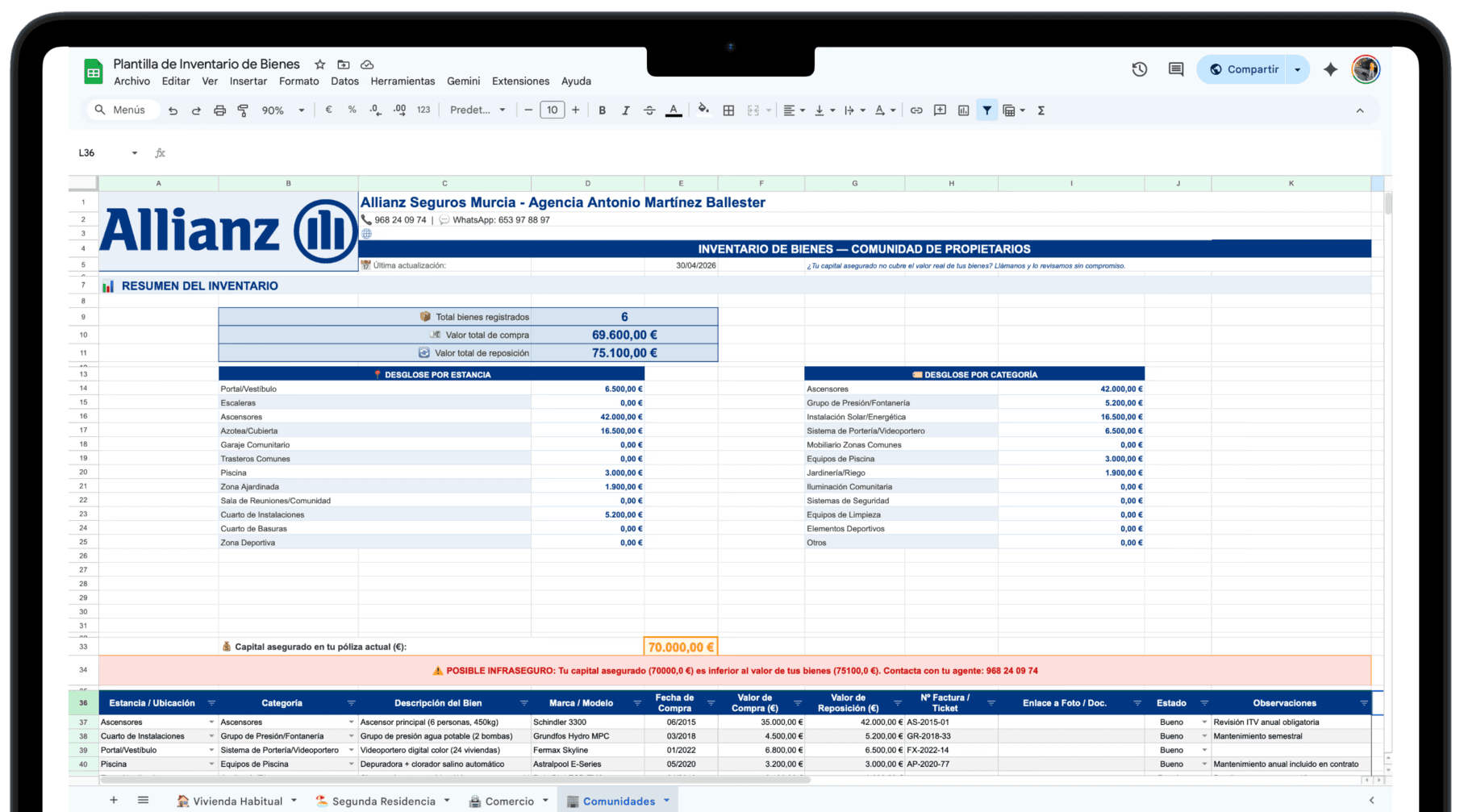The image size is (1464, 812).
Task: Toggle strikethrough formatting
Action: click(649, 110)
